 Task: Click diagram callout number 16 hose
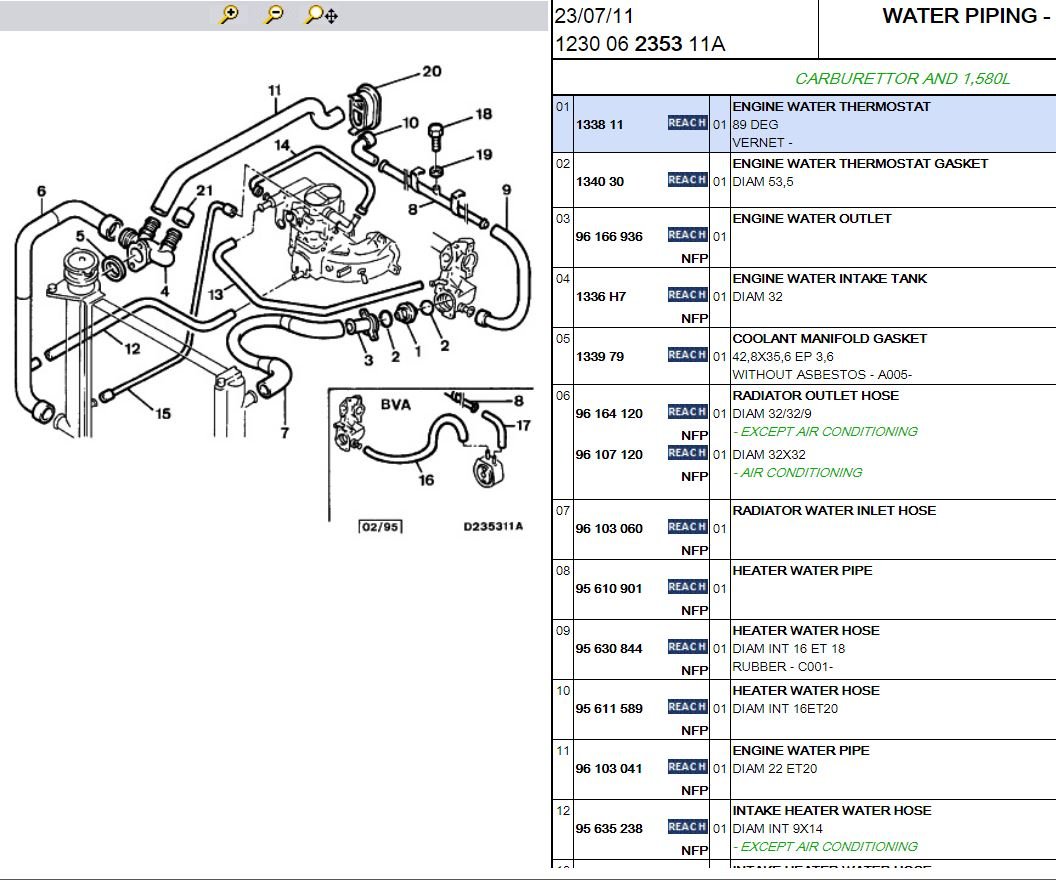(426, 479)
